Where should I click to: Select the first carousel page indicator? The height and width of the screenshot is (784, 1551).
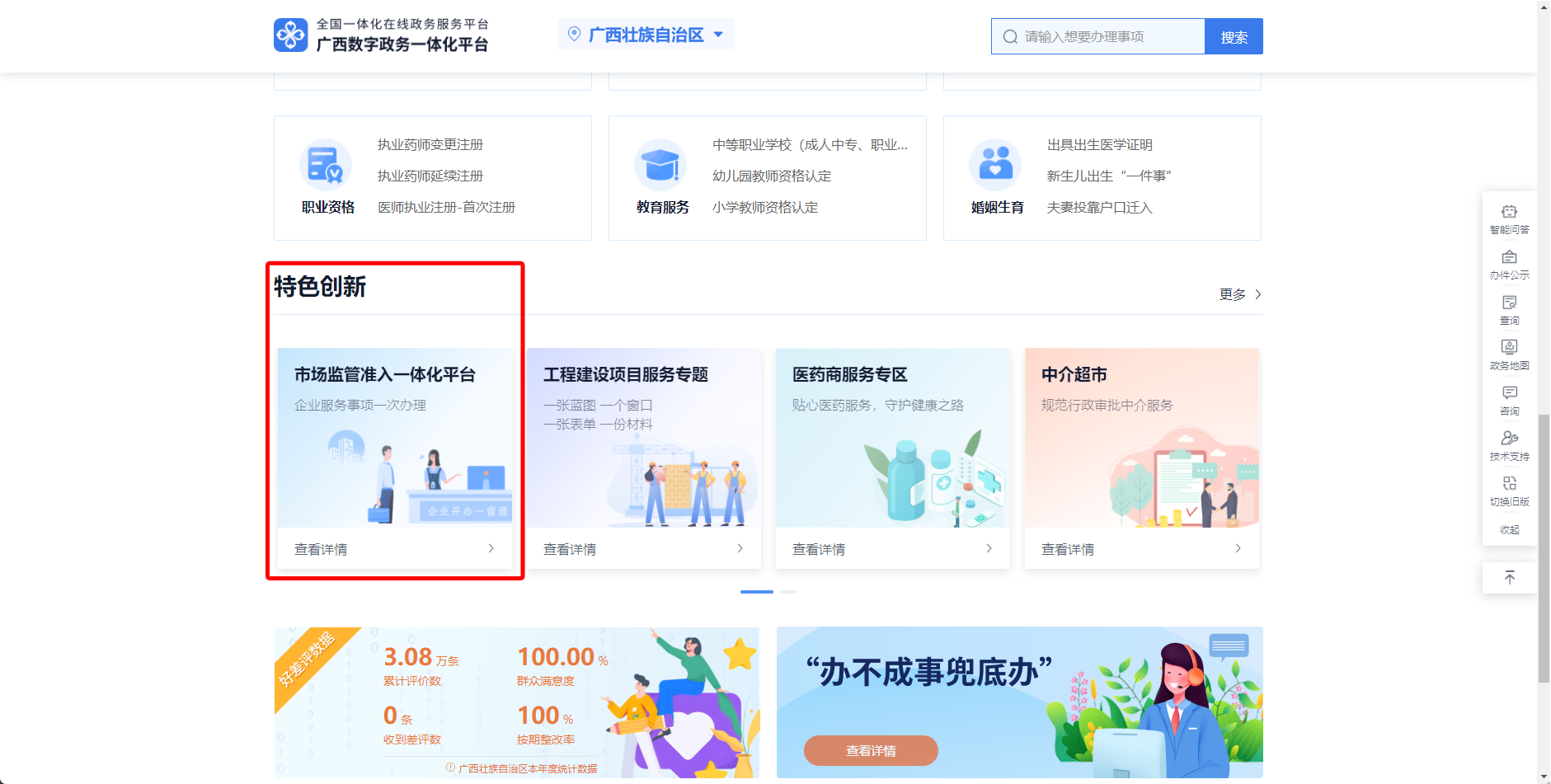[x=756, y=592]
